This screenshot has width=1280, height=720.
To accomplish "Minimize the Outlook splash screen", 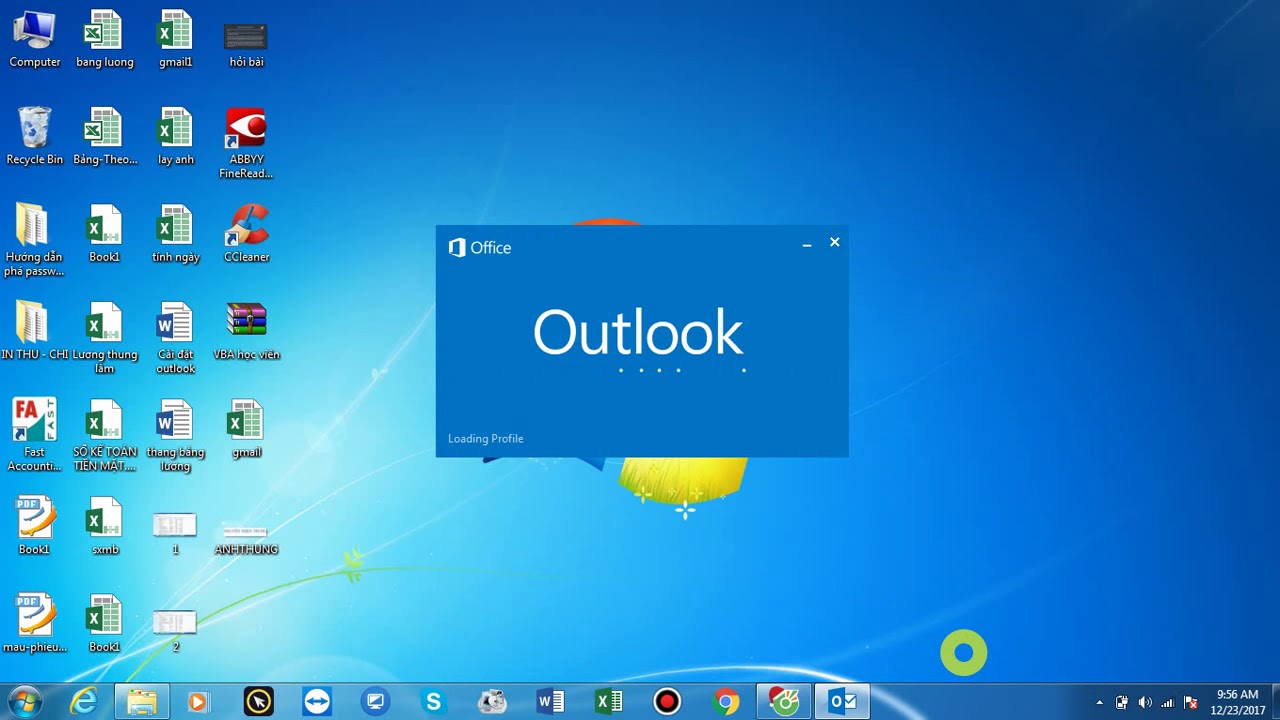I will (807, 243).
